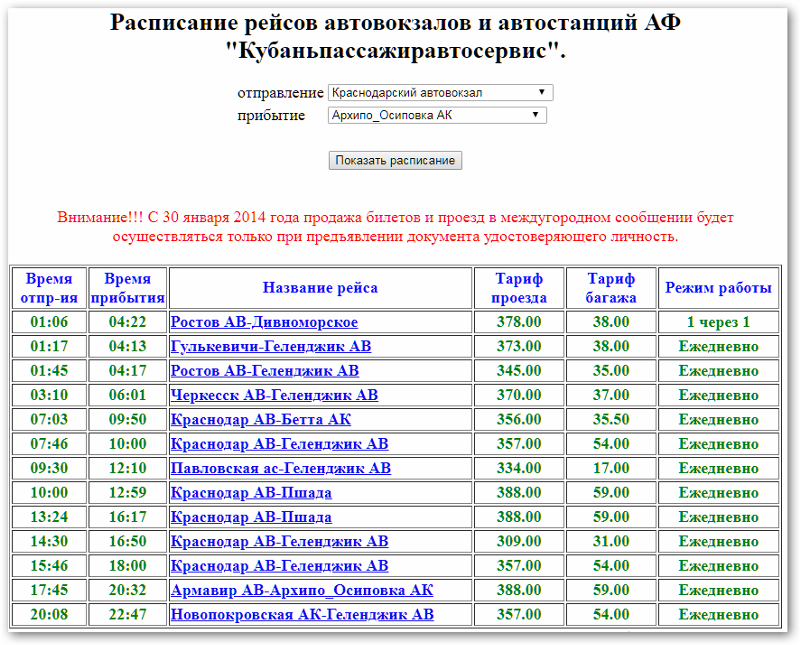800x645 pixels.
Task: Click baggage fare 37.00
Action: tap(611, 395)
